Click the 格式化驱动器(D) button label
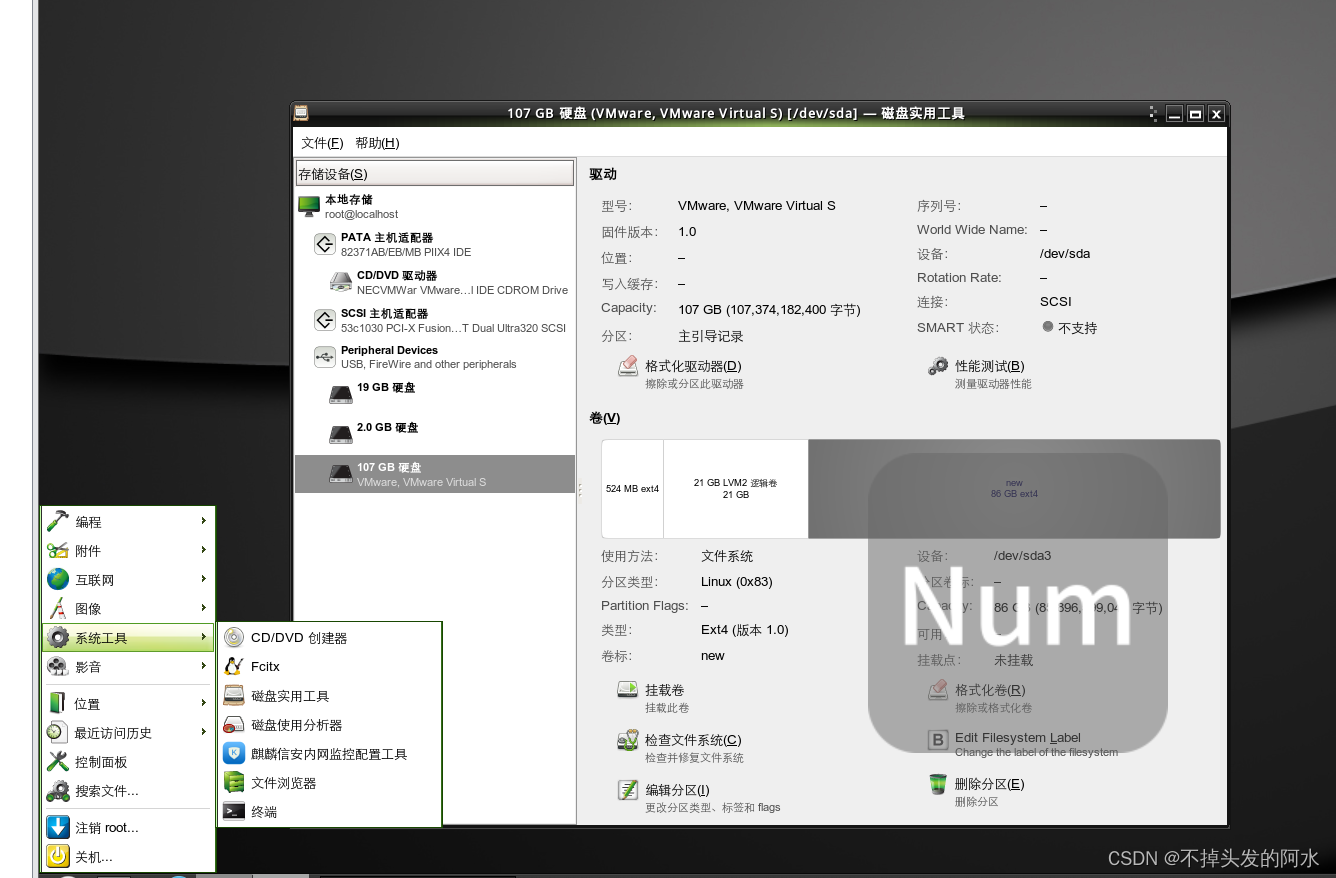 tap(693, 366)
